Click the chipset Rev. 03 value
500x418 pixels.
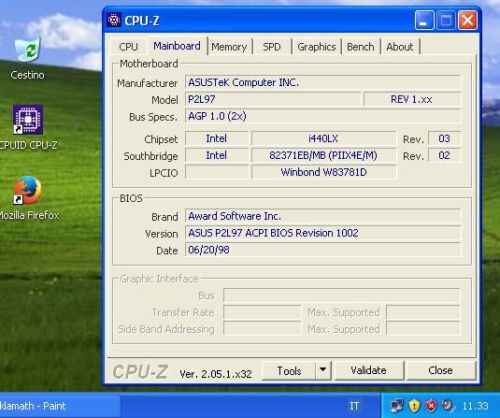[x=444, y=138]
